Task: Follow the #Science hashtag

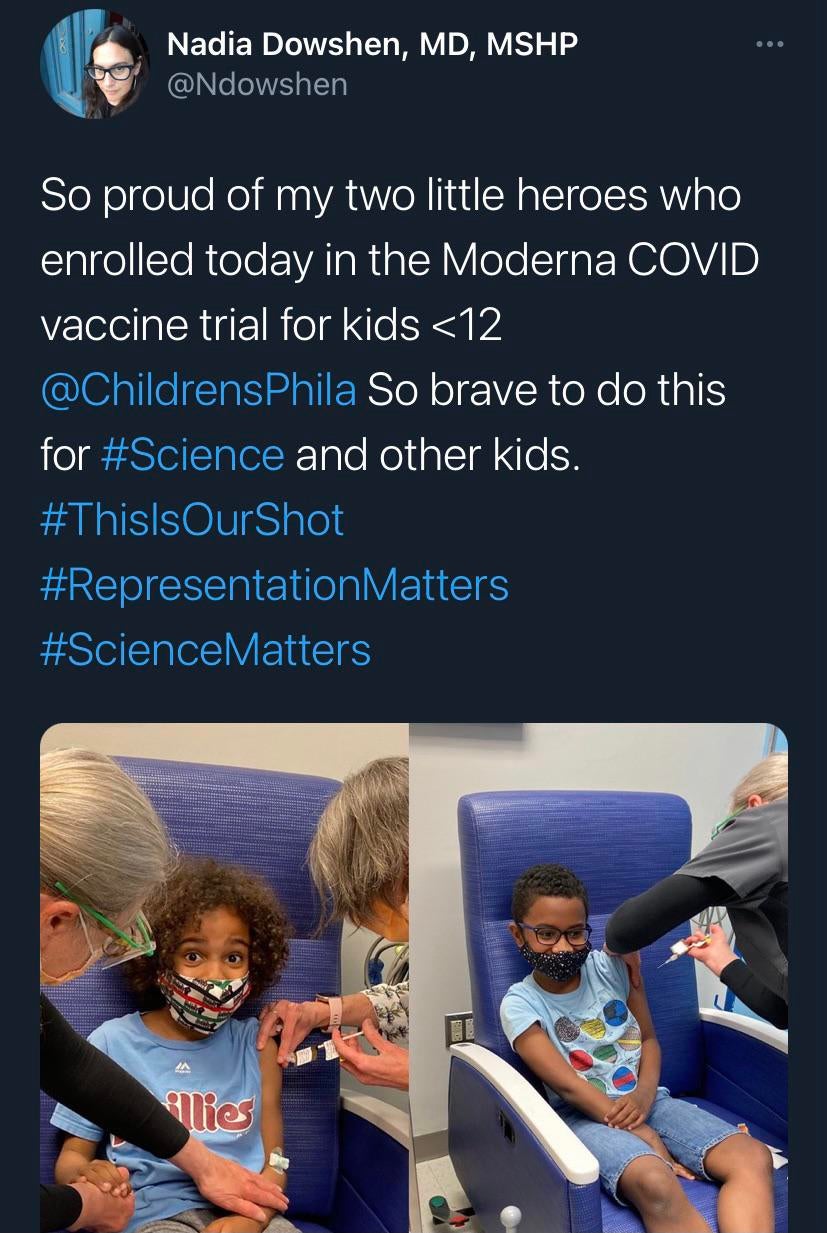Action: (x=193, y=455)
